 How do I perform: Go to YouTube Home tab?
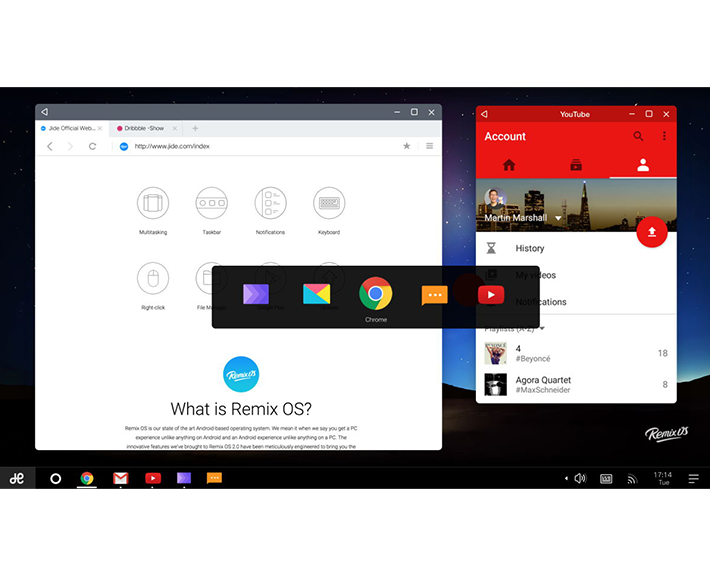(509, 165)
